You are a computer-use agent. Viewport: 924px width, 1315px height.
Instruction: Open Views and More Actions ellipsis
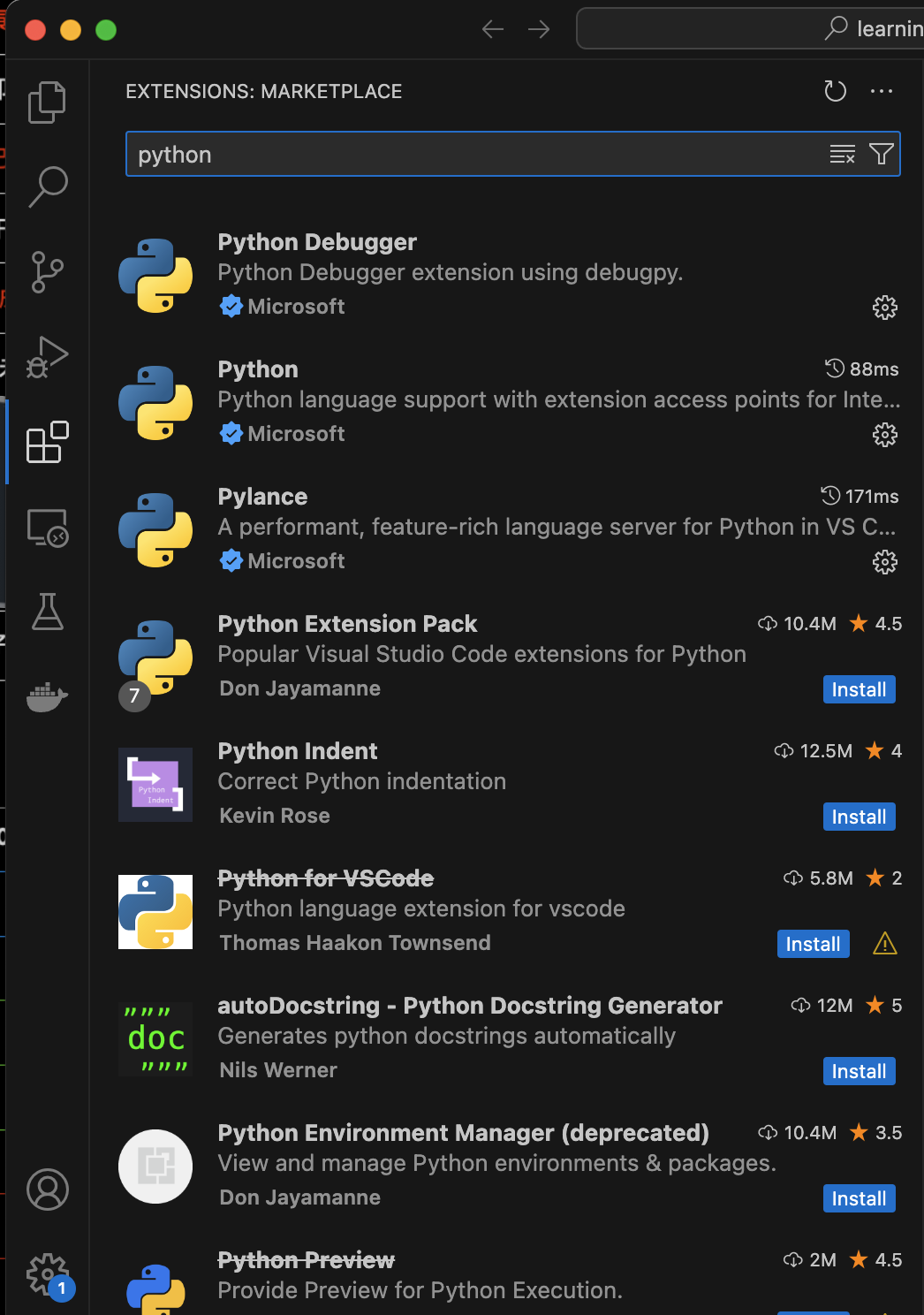tap(882, 91)
